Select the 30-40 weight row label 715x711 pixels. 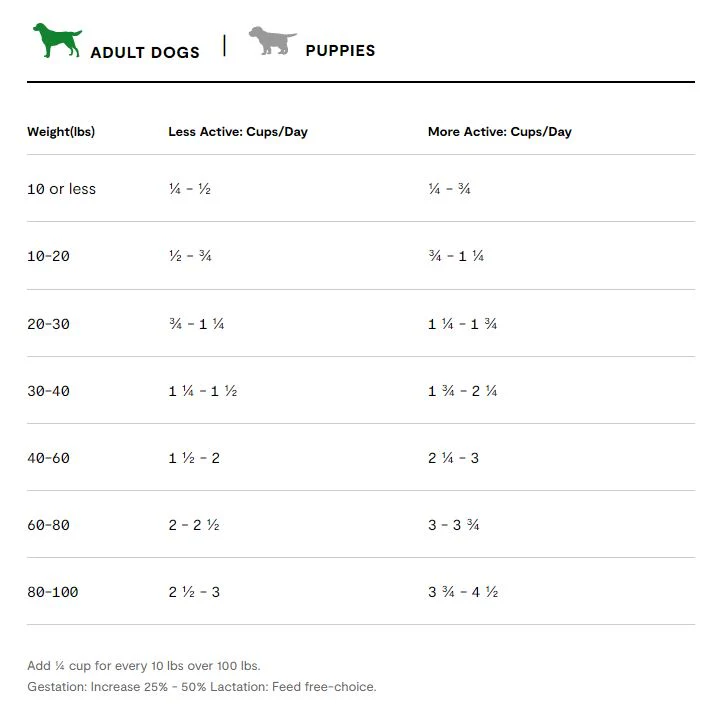point(48,391)
